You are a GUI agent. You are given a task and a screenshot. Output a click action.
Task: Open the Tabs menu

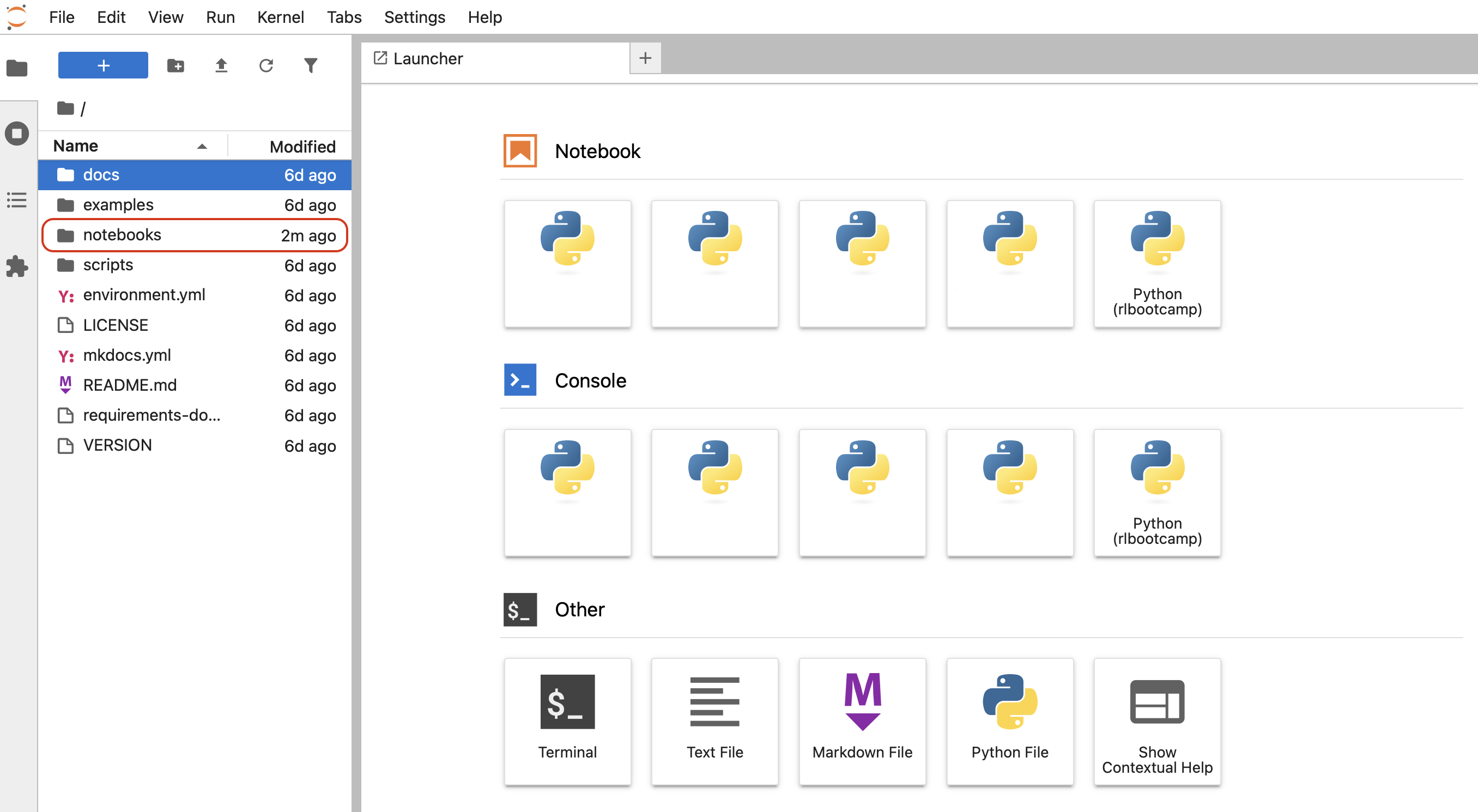[344, 17]
